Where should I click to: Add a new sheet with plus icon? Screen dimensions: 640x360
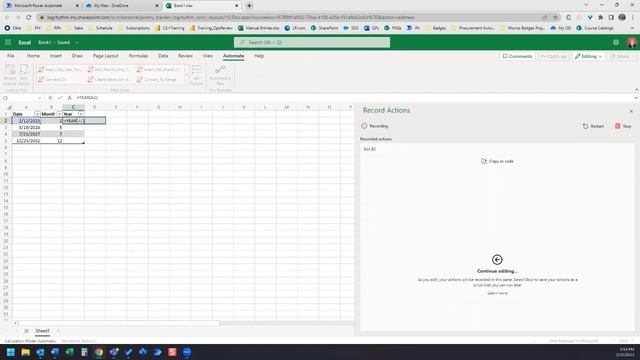coord(58,331)
